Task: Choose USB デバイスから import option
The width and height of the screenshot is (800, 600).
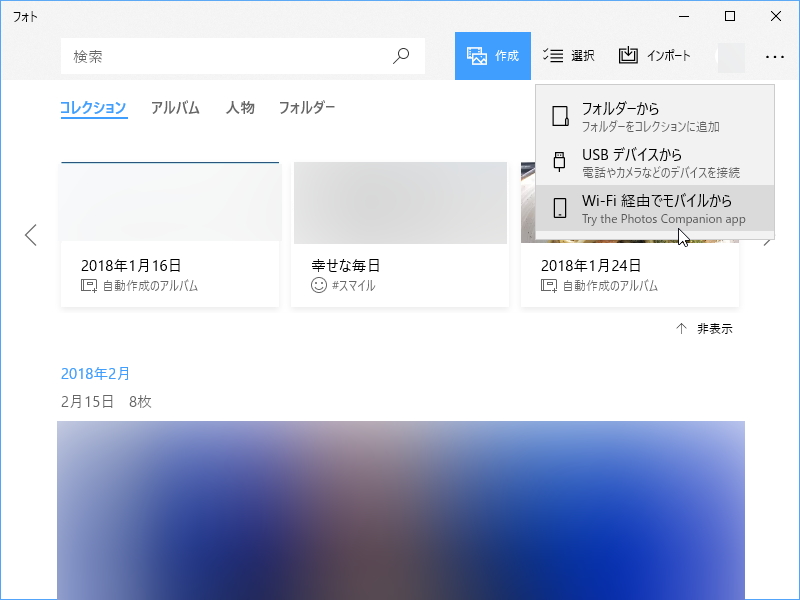Action: (x=630, y=162)
